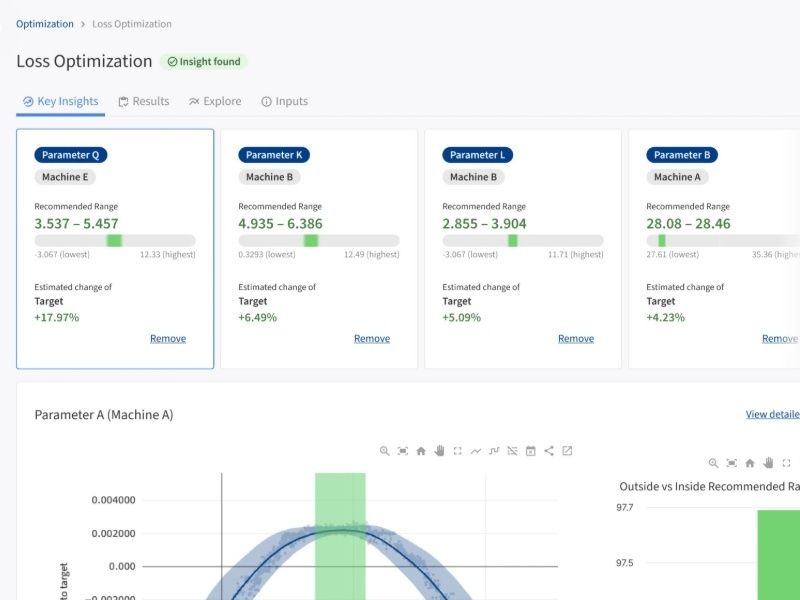Click the Parameter B recommended range bar
Viewport: 800px width, 600px height.
(723, 241)
